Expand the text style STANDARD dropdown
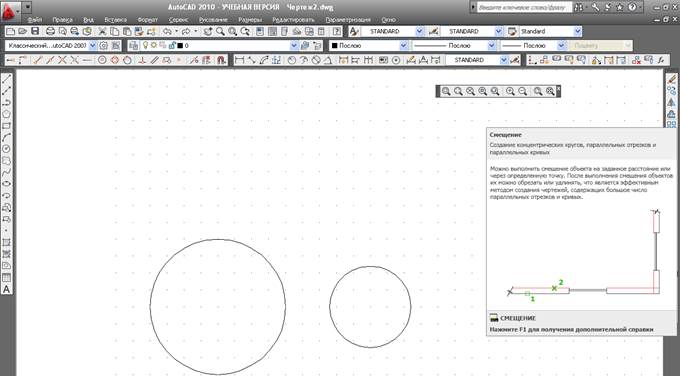The height and width of the screenshot is (376, 680). pos(419,31)
